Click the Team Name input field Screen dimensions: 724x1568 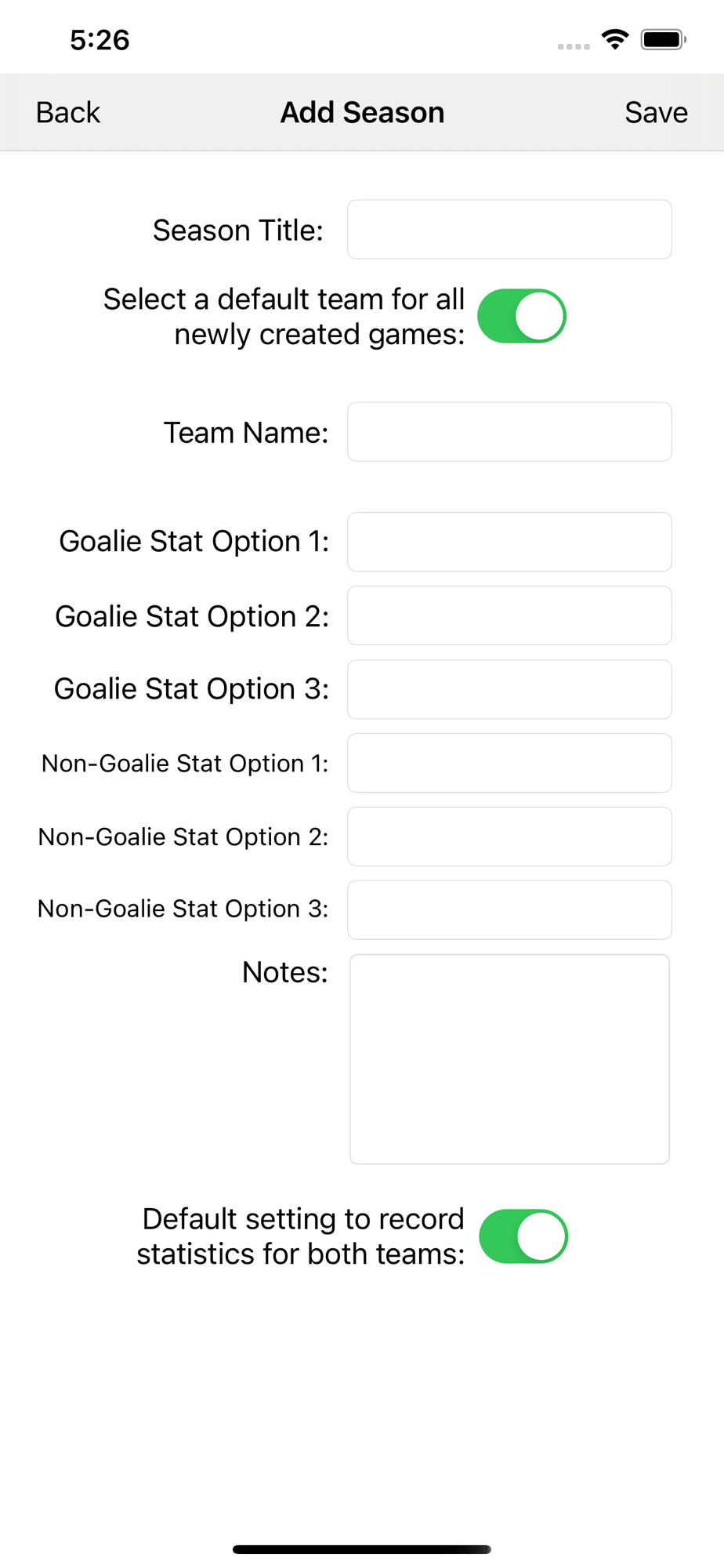click(509, 432)
